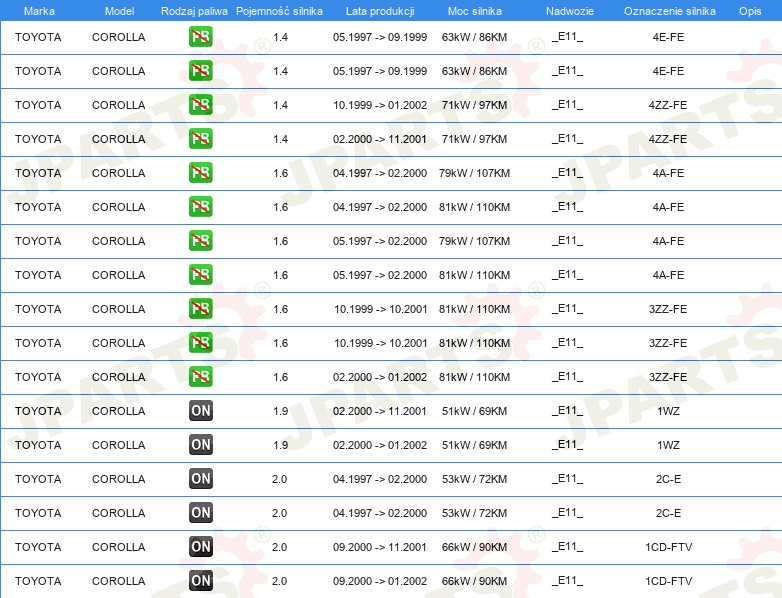The height and width of the screenshot is (598, 782).
Task: Click the Marka column header
Action: click(x=39, y=11)
